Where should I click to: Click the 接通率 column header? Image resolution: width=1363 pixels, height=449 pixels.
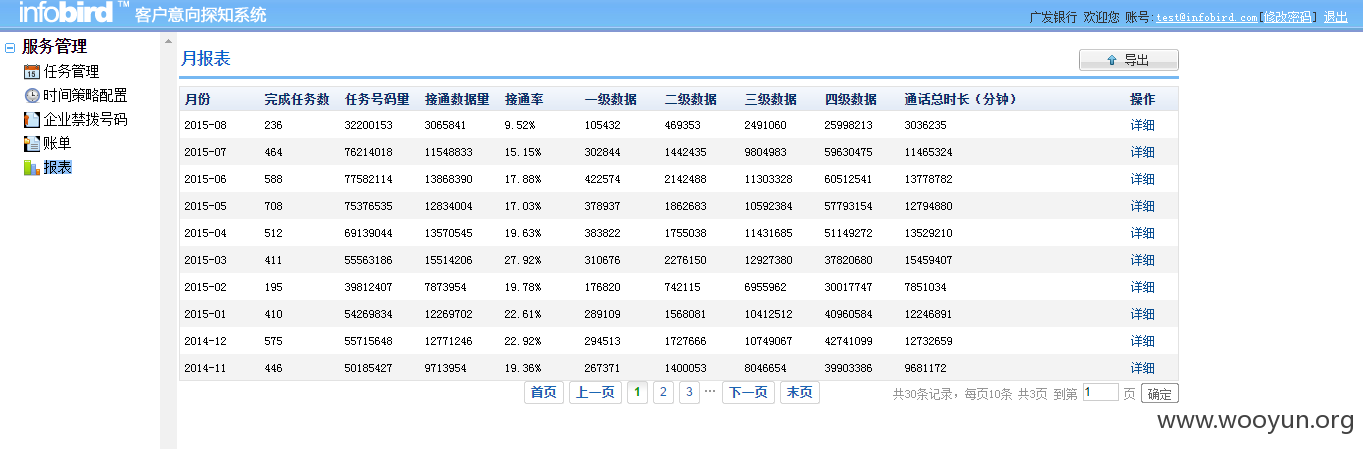[524, 99]
